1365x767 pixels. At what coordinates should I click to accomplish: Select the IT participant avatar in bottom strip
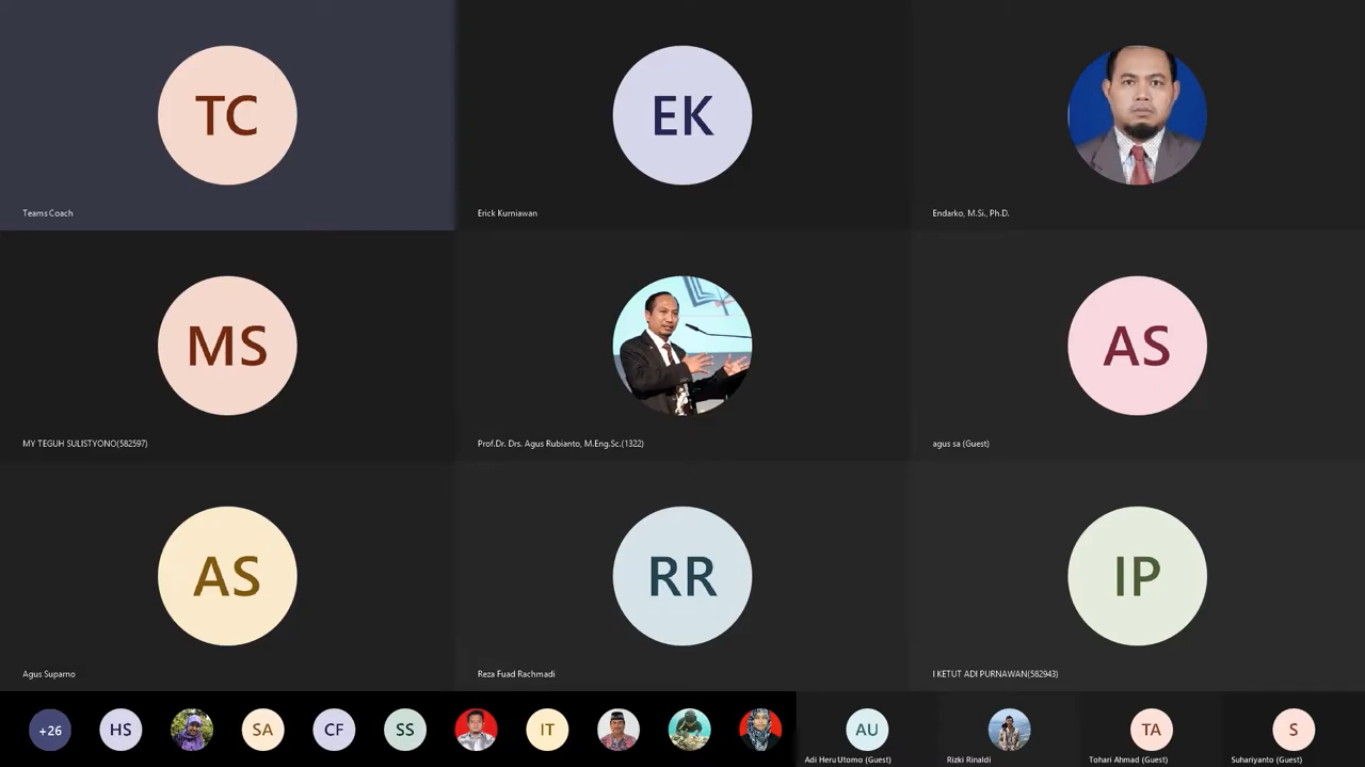[547, 730]
